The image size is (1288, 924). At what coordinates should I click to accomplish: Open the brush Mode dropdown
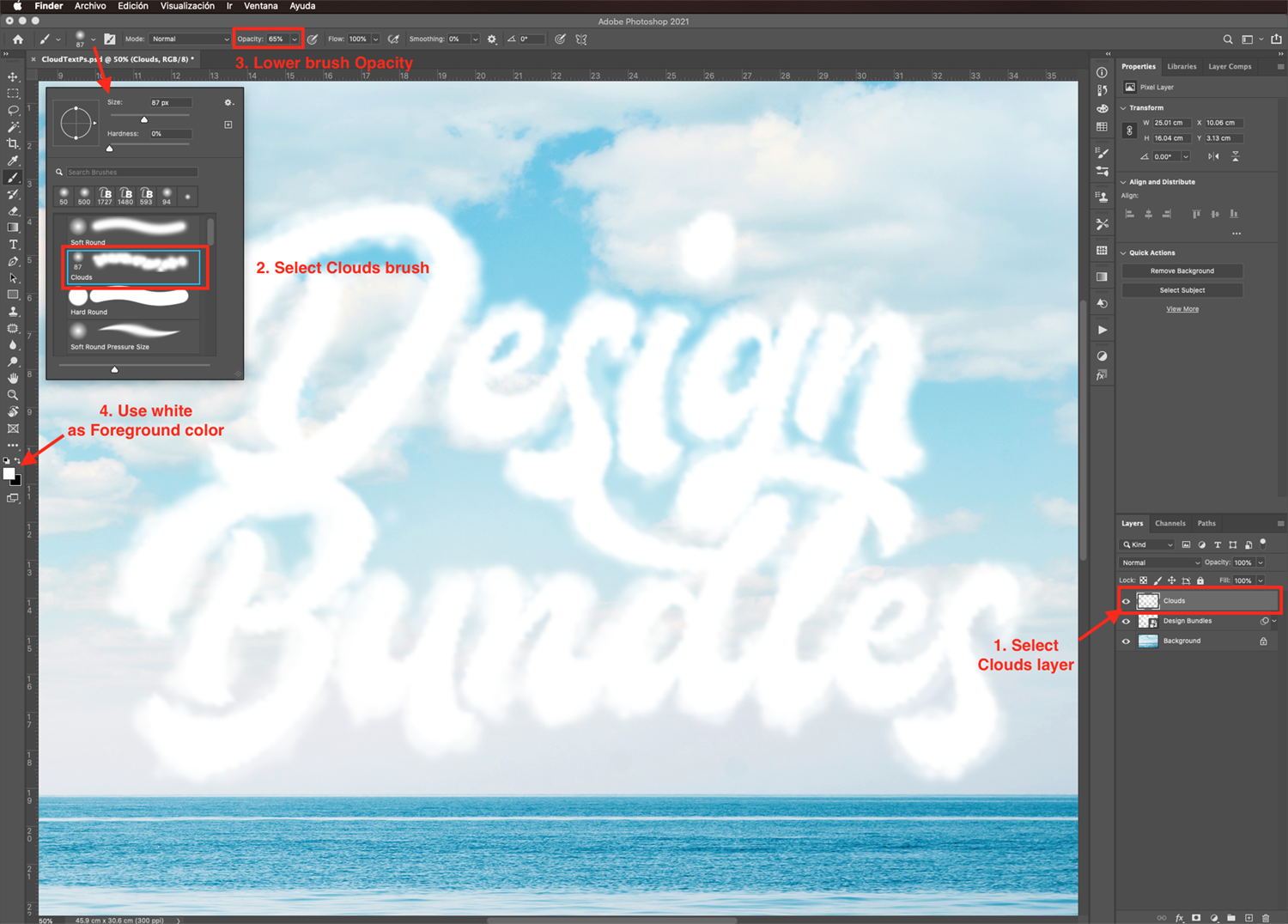tap(191, 39)
